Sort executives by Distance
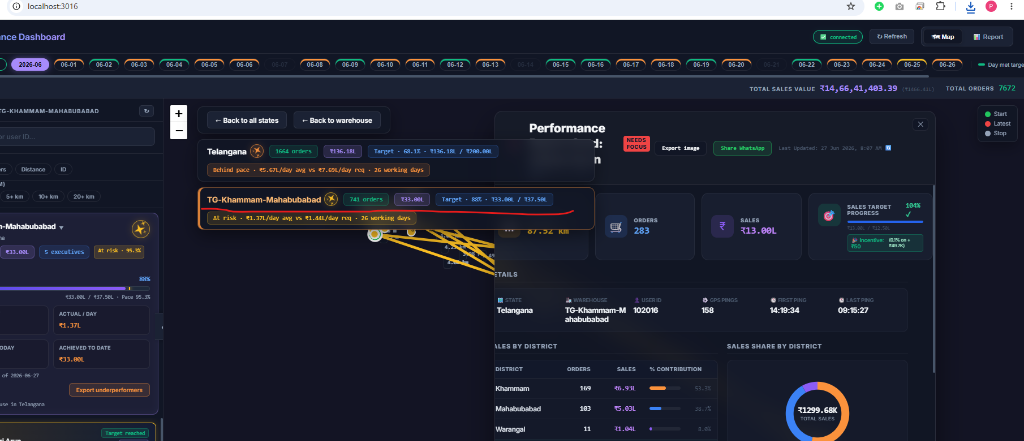Screen dimensions: 1024x441 pos(33,169)
